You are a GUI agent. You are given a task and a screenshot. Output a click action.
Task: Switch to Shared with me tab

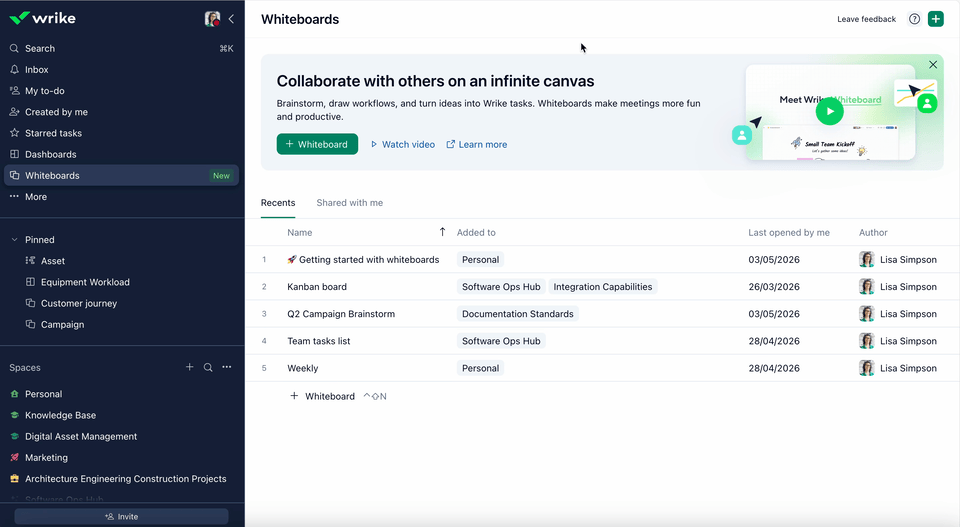pos(350,203)
